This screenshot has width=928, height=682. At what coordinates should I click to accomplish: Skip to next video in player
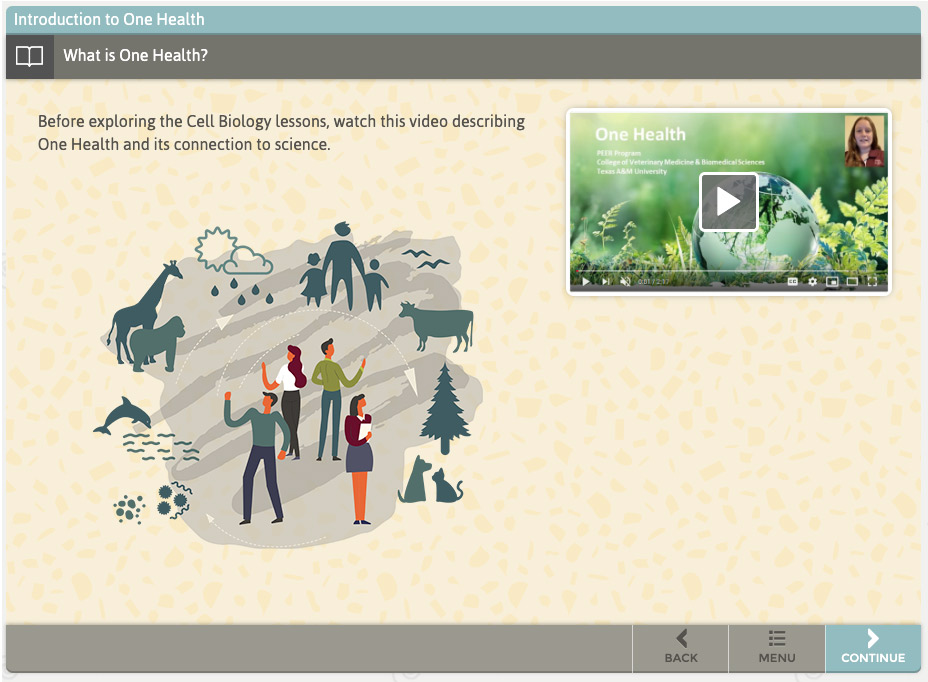coord(605,281)
